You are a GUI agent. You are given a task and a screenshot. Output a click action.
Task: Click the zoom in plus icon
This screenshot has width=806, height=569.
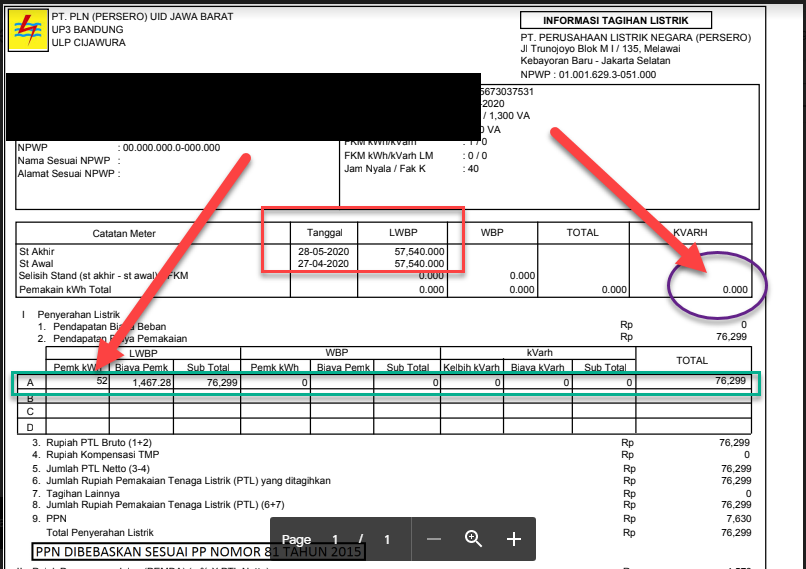click(514, 539)
